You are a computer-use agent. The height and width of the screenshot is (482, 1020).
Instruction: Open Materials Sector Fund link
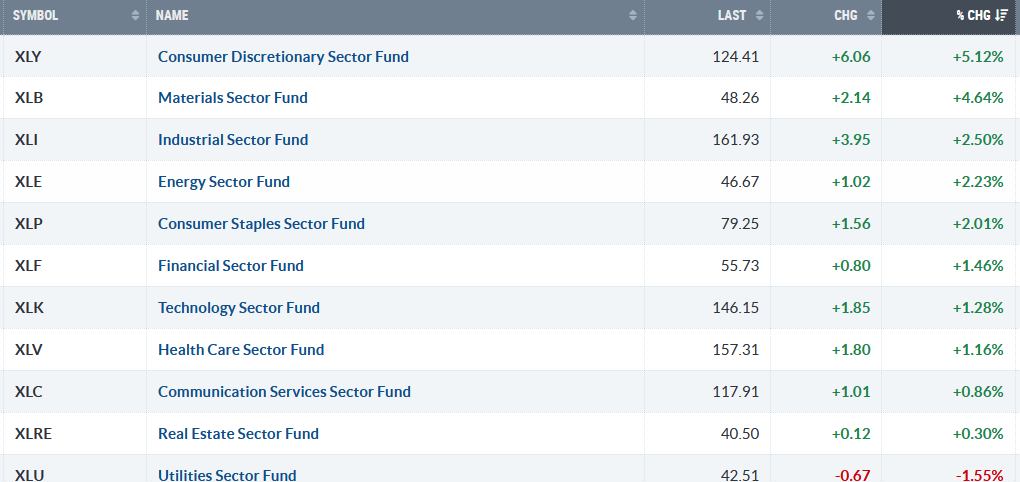232,98
